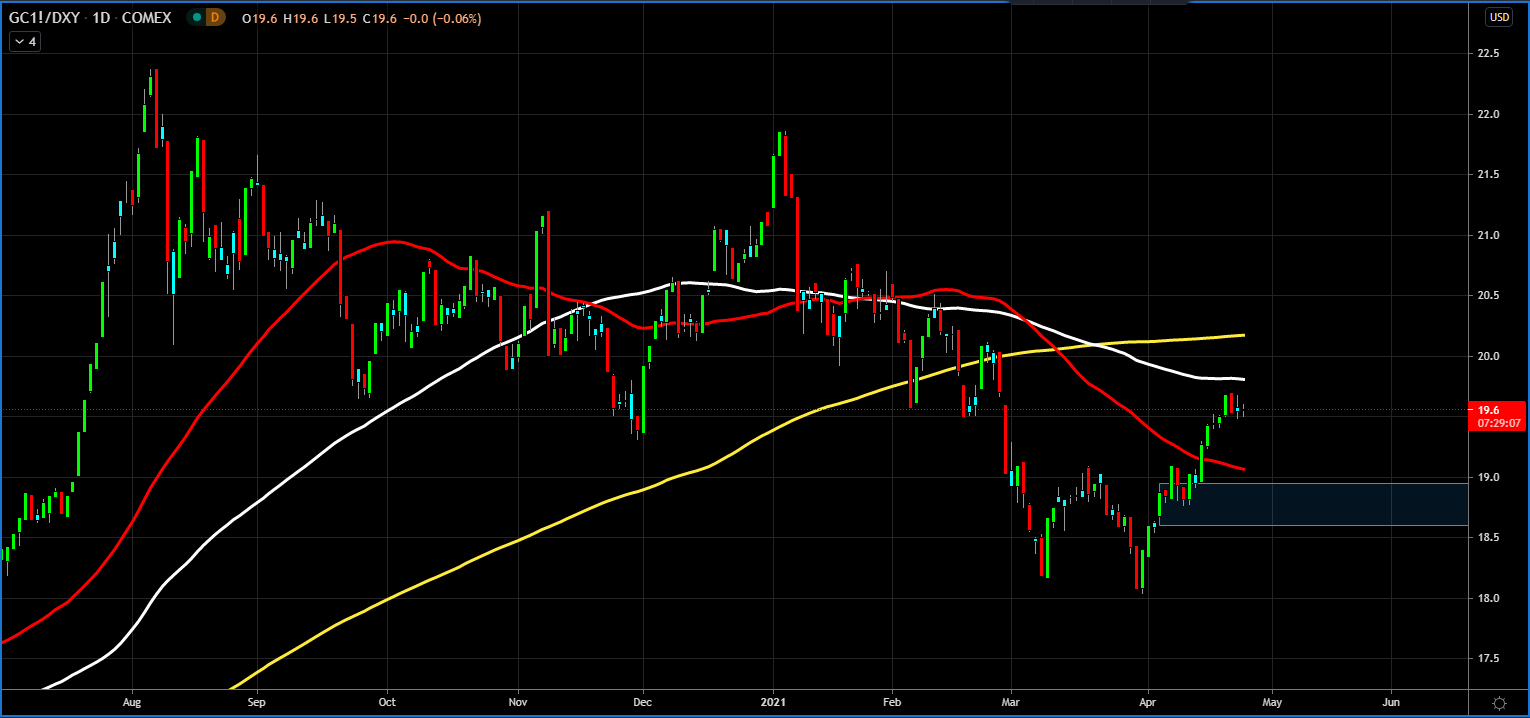Click the 21.5 price scale label

pos(1487,175)
